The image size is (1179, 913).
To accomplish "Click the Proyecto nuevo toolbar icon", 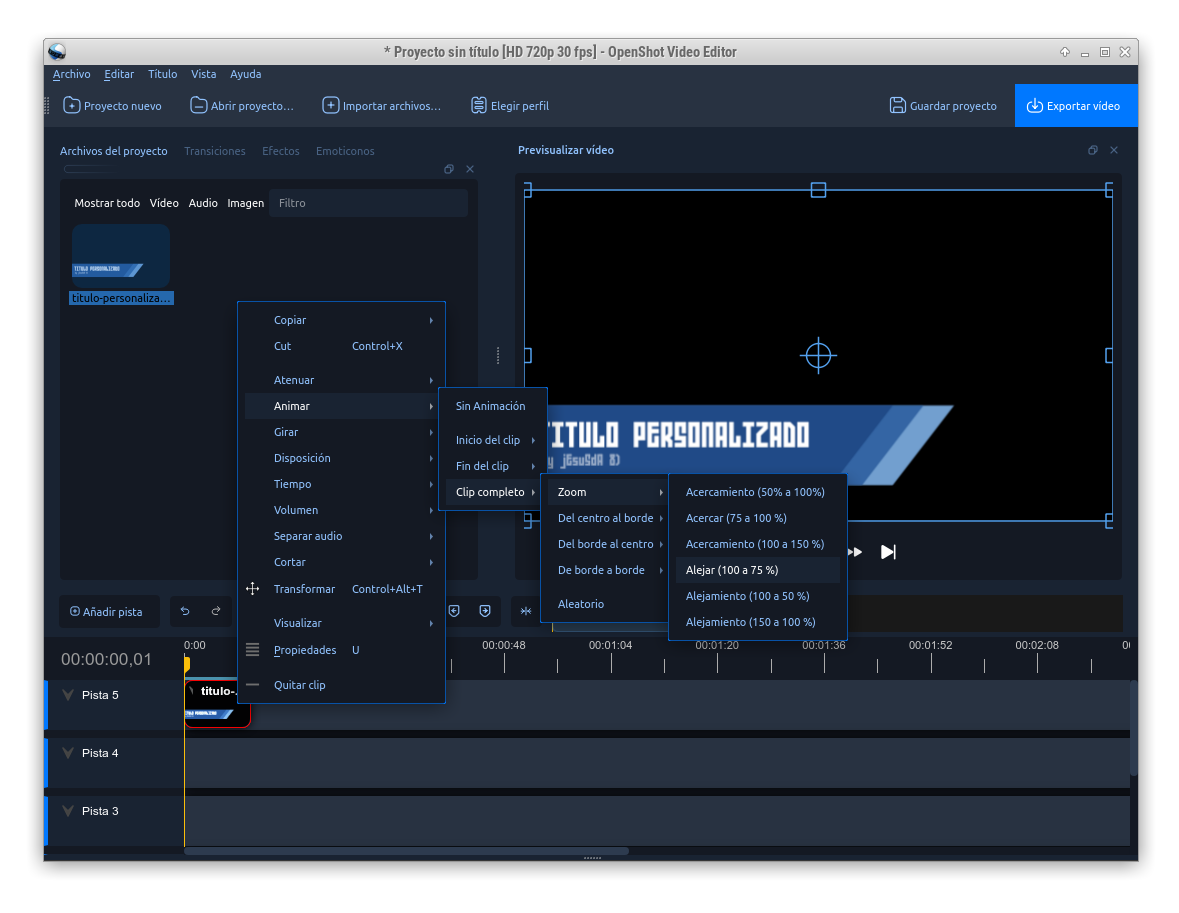I will pos(72,106).
